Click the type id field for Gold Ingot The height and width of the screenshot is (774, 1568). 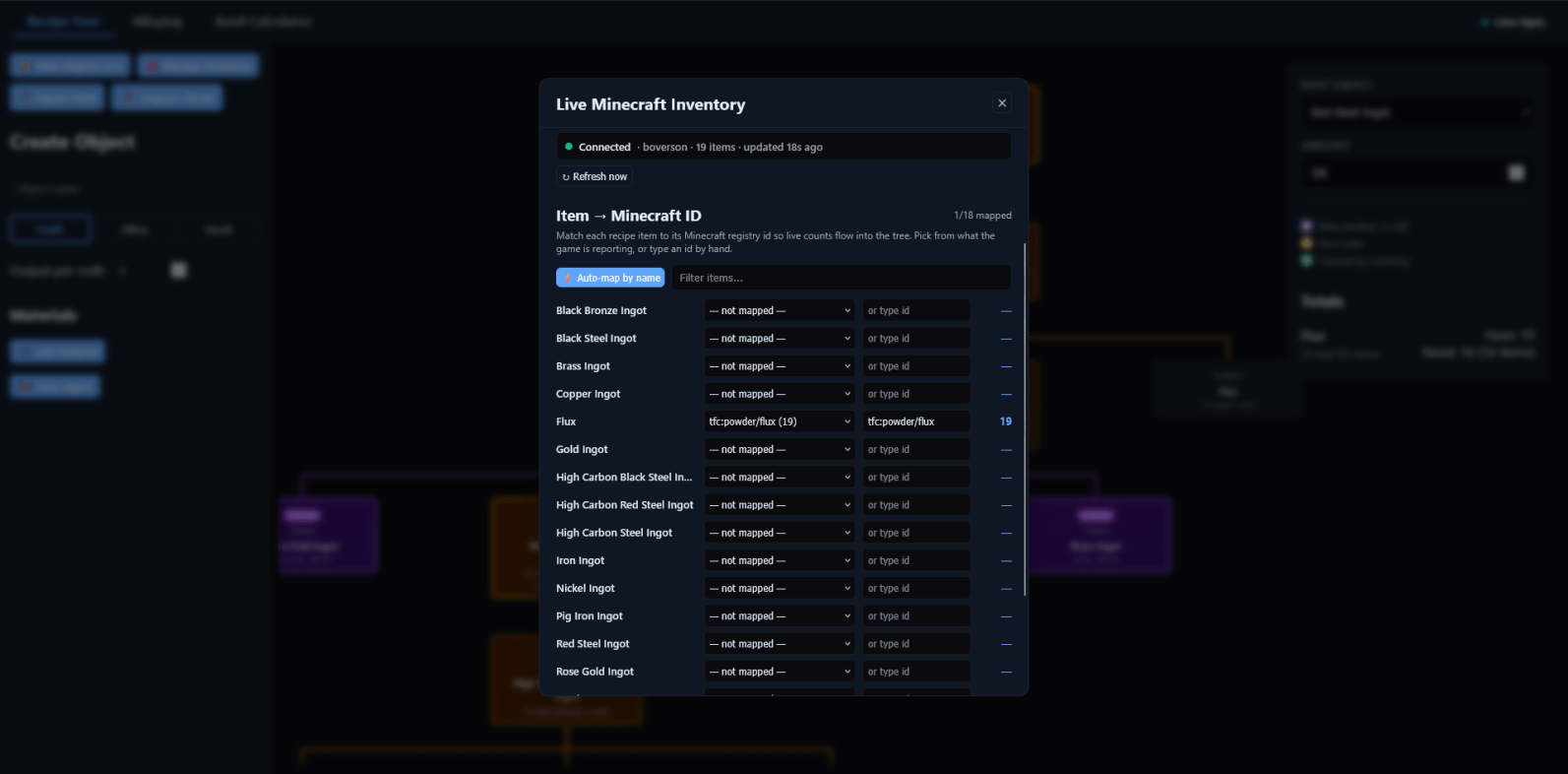(916, 449)
